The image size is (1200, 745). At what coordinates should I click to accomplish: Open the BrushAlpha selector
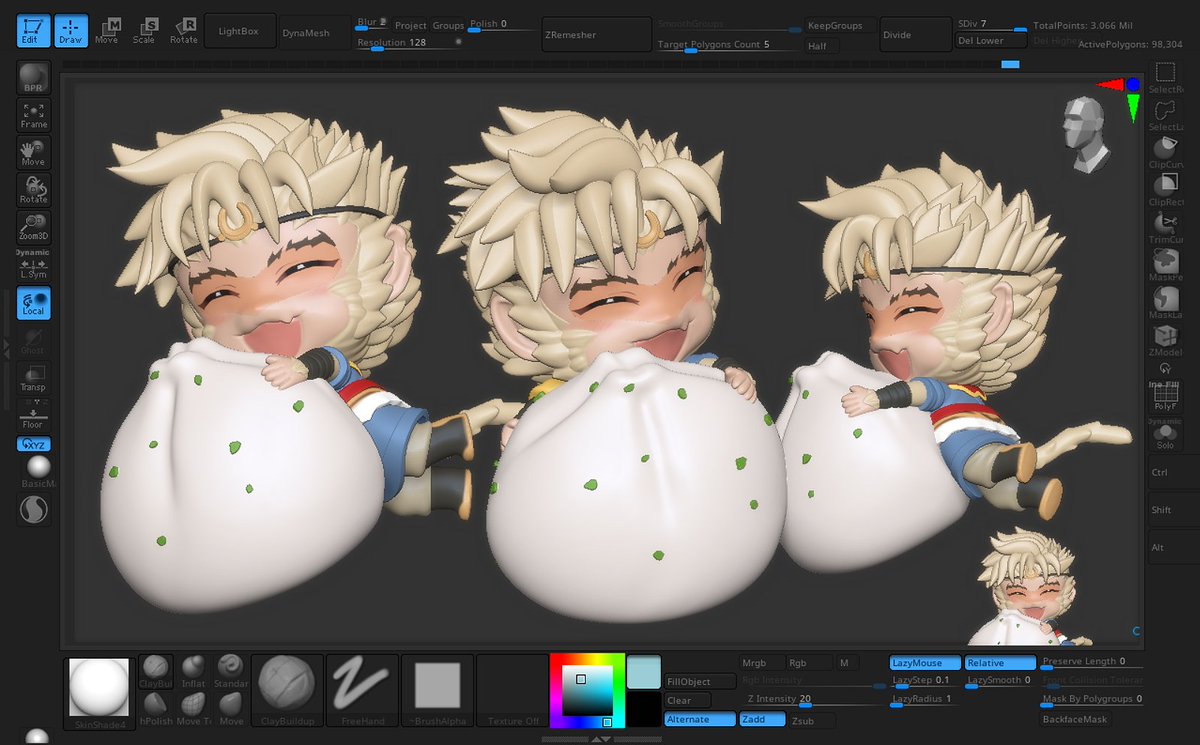(437, 691)
